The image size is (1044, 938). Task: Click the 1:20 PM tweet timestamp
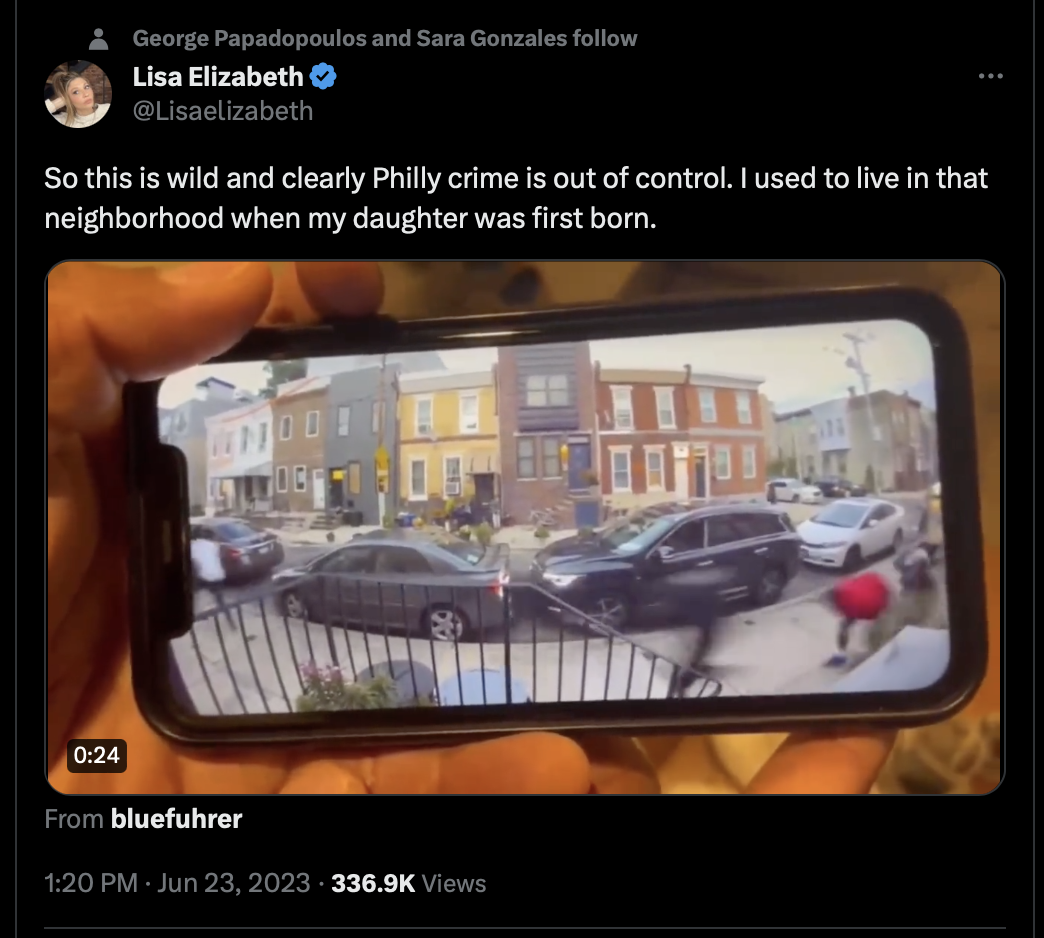91,883
